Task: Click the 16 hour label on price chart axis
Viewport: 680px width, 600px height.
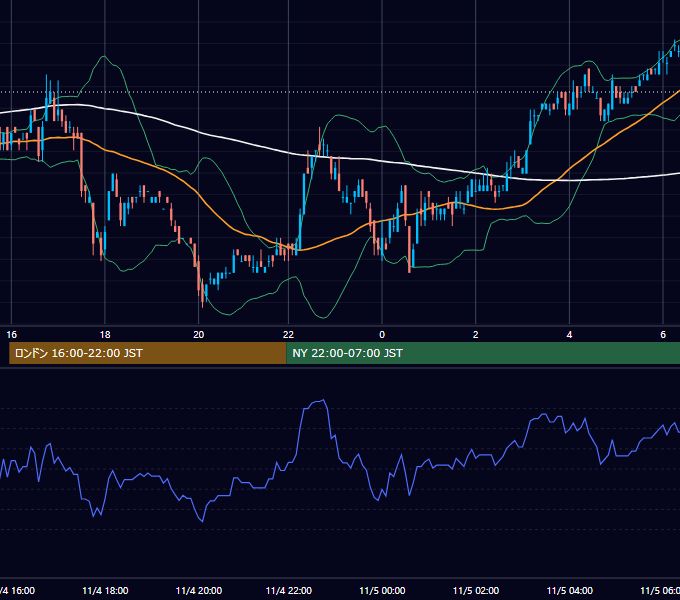Action: 12,335
